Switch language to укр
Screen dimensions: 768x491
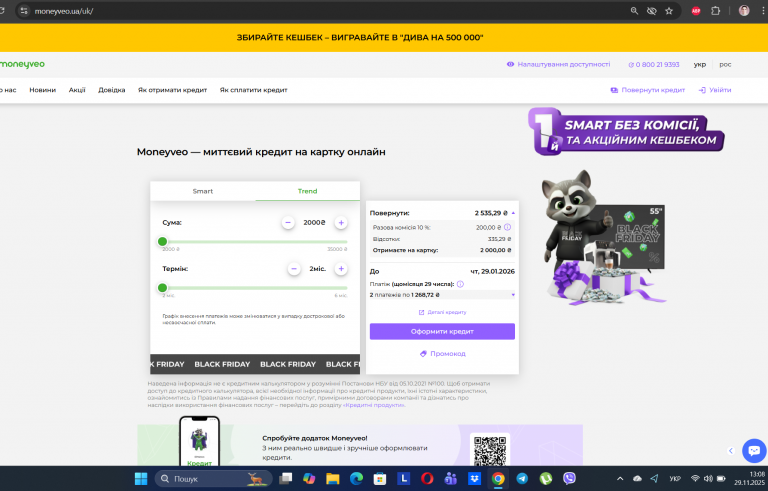699,64
